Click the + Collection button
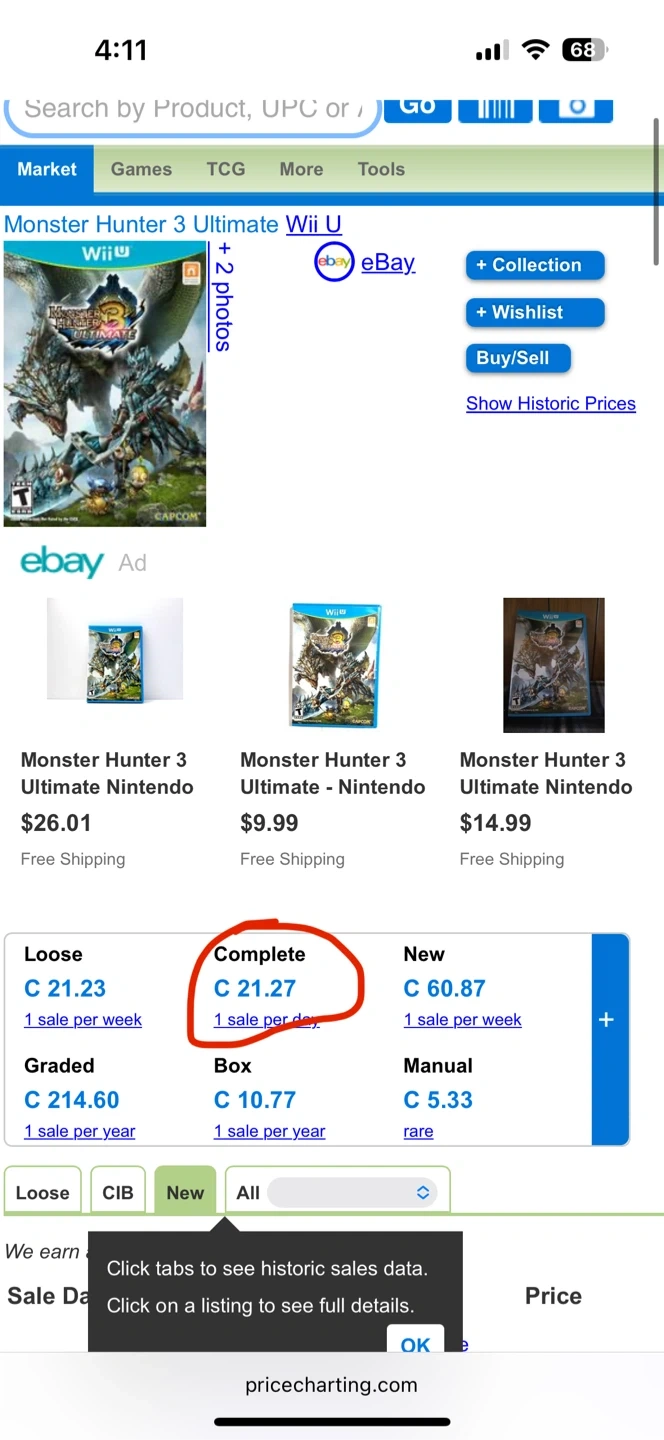The image size is (664, 1440). click(535, 265)
